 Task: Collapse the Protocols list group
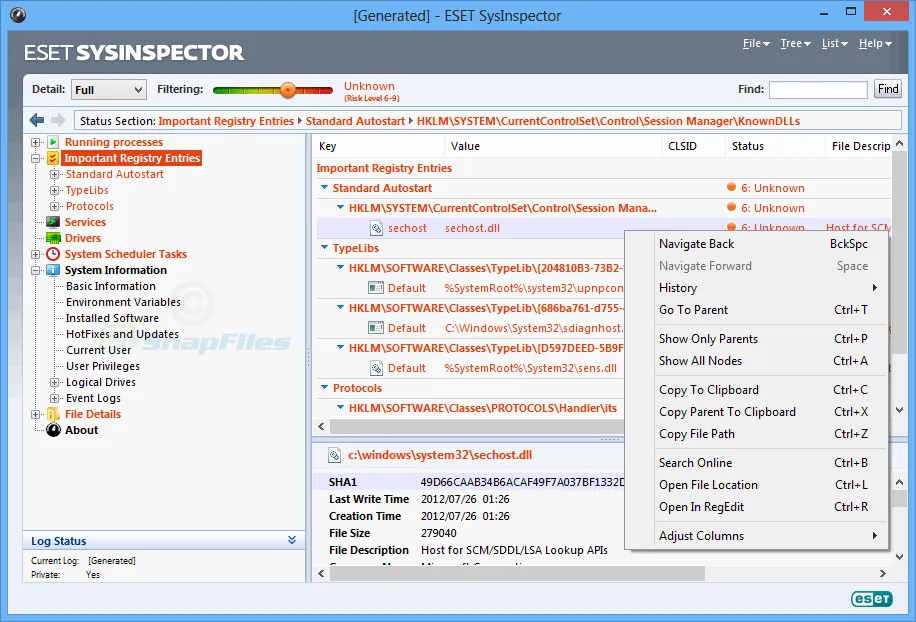(x=324, y=387)
